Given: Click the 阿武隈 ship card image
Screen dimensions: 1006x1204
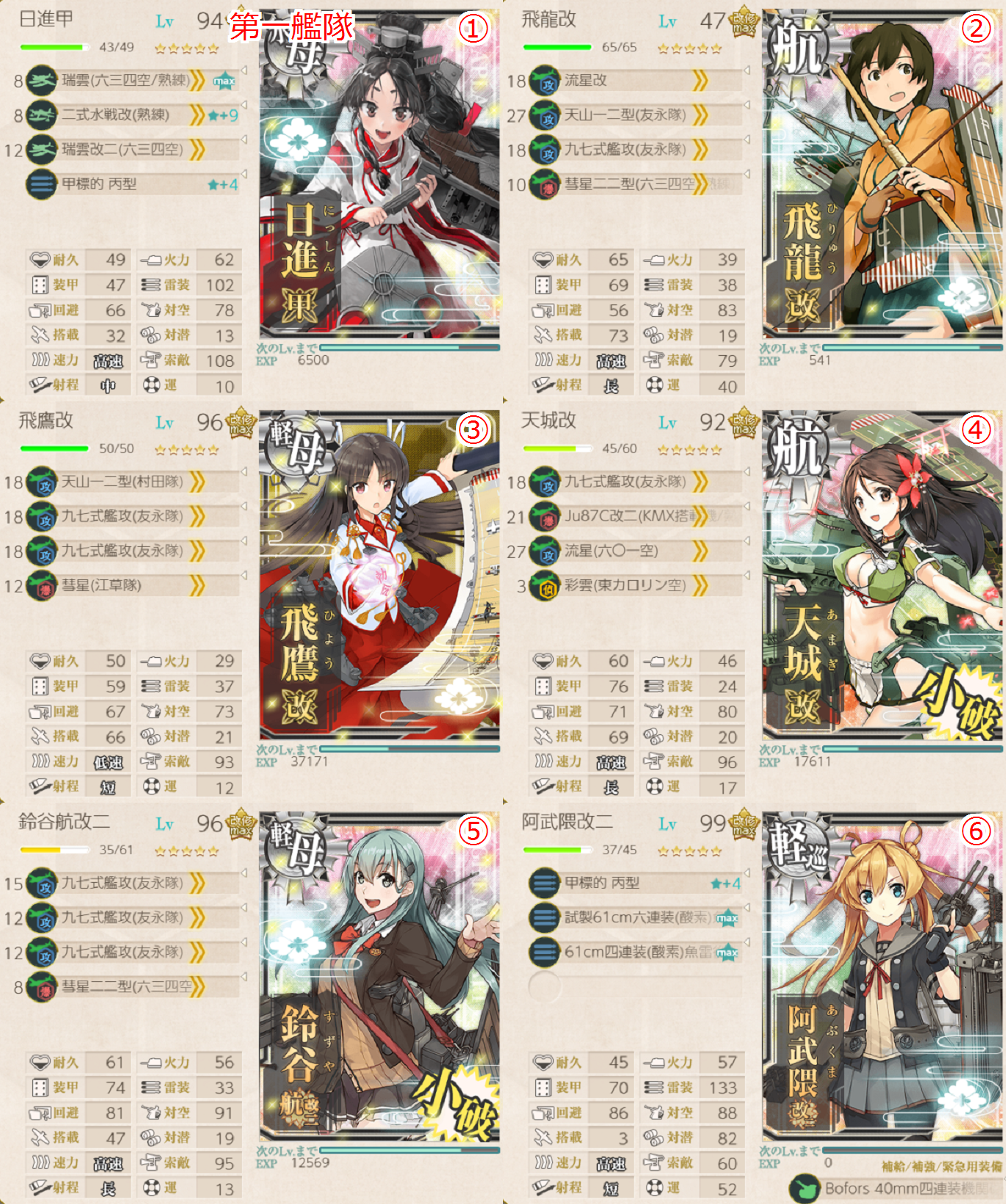Looking at the screenshot, I should [x=882, y=976].
